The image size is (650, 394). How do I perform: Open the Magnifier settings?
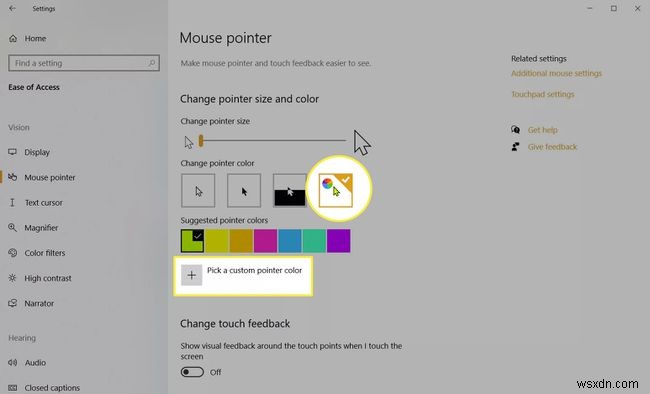click(x=41, y=228)
